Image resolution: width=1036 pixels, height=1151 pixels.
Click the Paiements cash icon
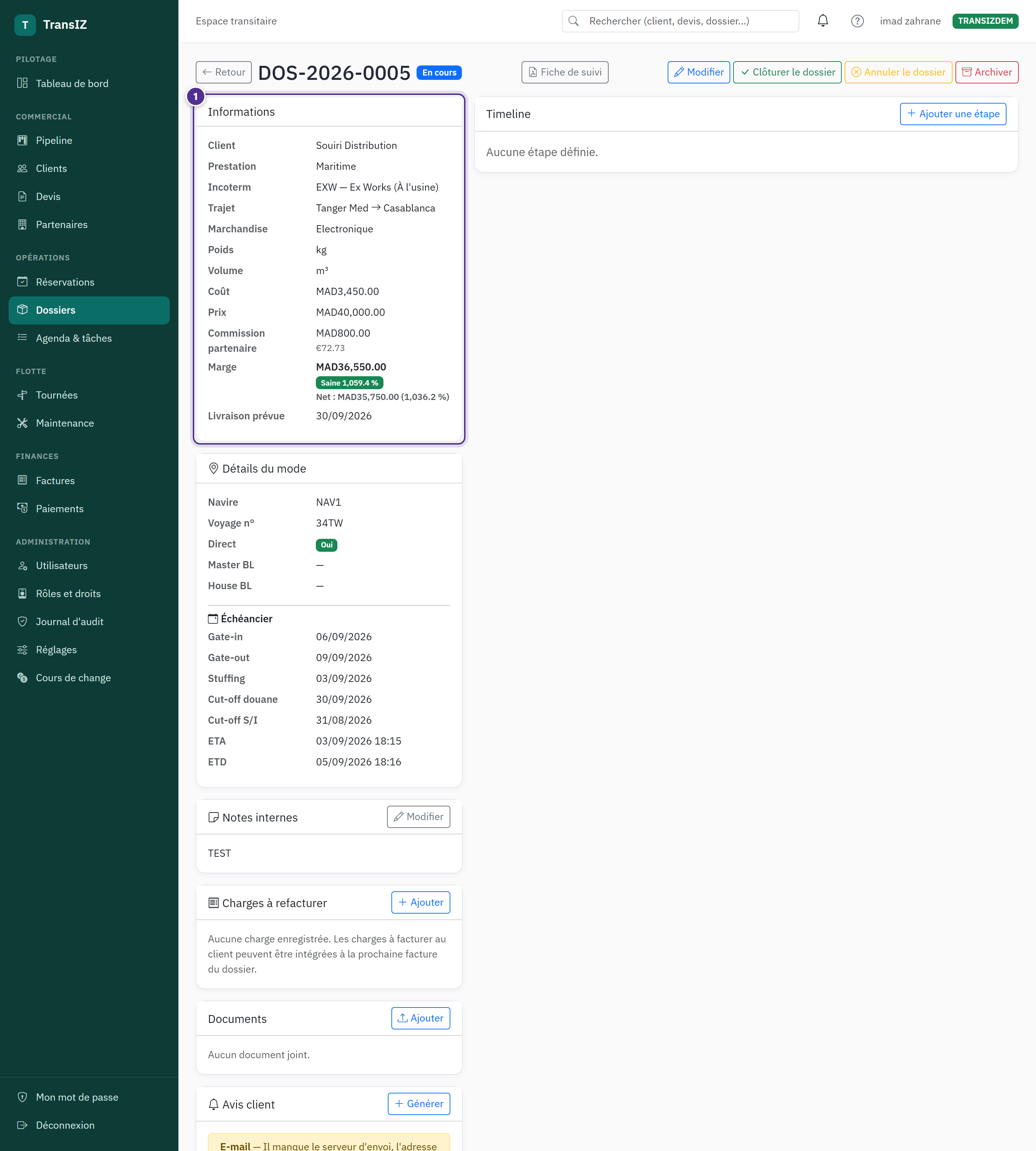[x=22, y=508]
